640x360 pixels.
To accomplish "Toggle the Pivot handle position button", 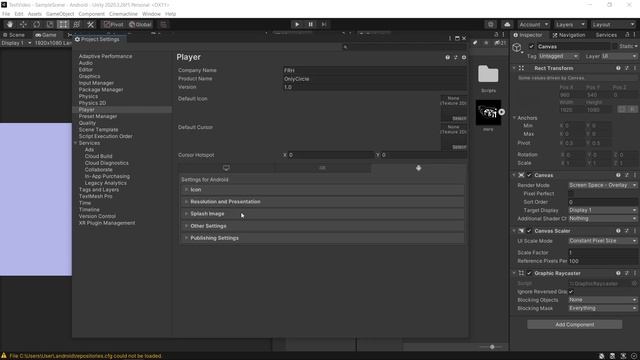I will 113,24.
